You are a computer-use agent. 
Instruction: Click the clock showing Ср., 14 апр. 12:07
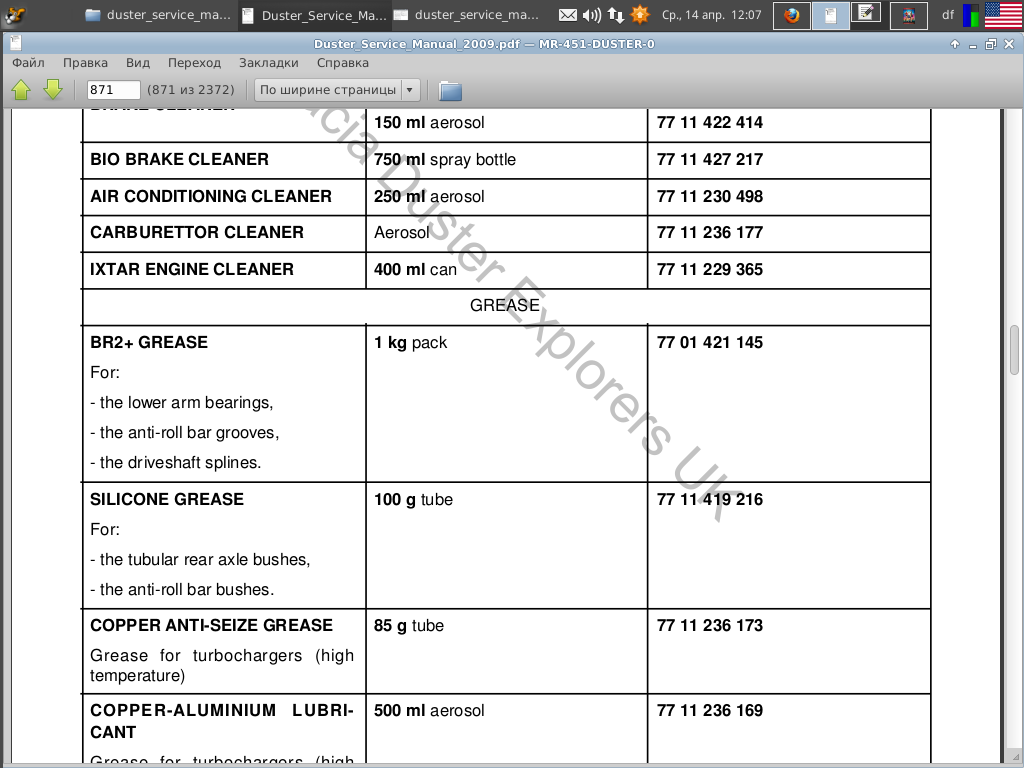pos(711,15)
